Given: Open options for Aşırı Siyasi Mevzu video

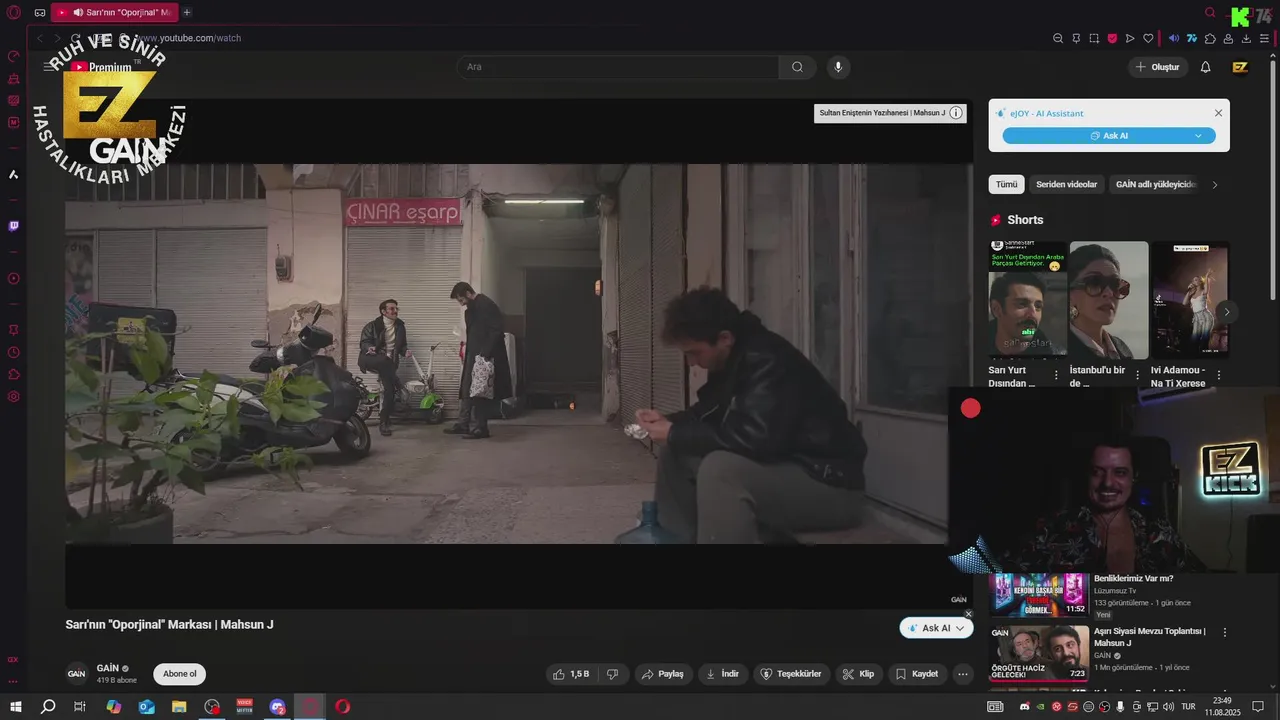Looking at the screenshot, I should [1224, 632].
